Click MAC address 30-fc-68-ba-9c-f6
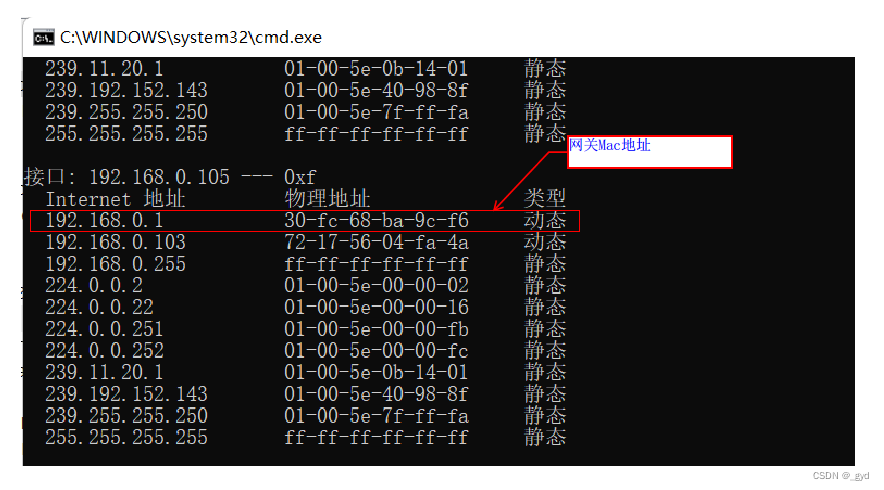 [376, 220]
